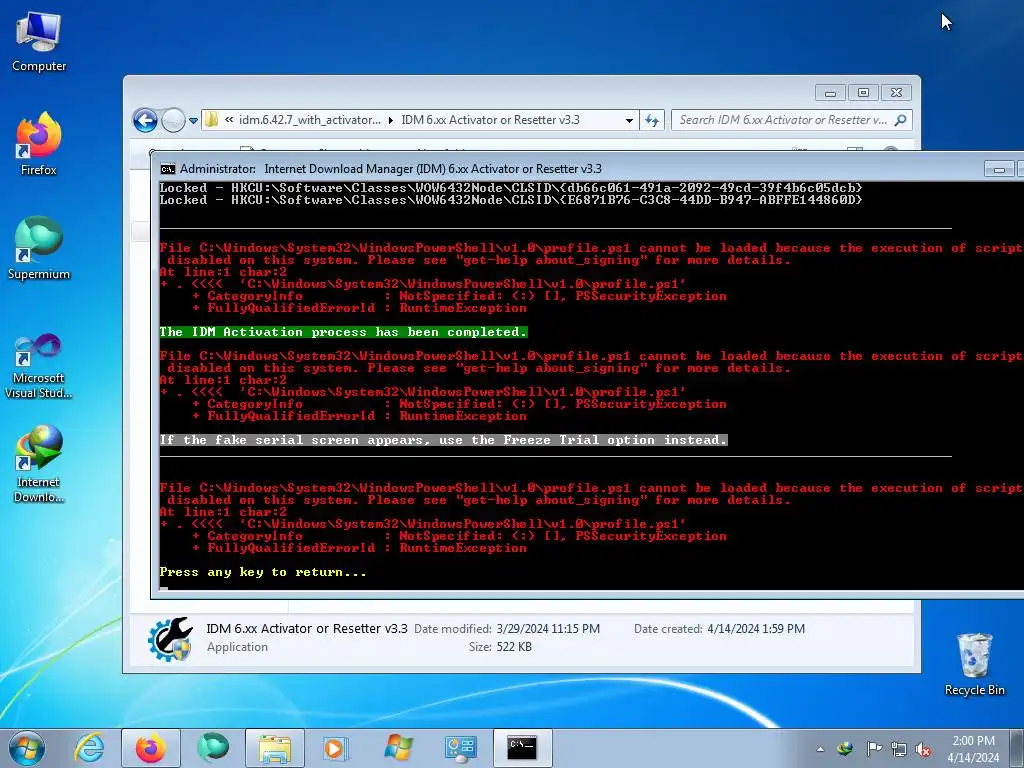
Task: Open Windows Media Player from the taskbar
Action: [x=336, y=748]
